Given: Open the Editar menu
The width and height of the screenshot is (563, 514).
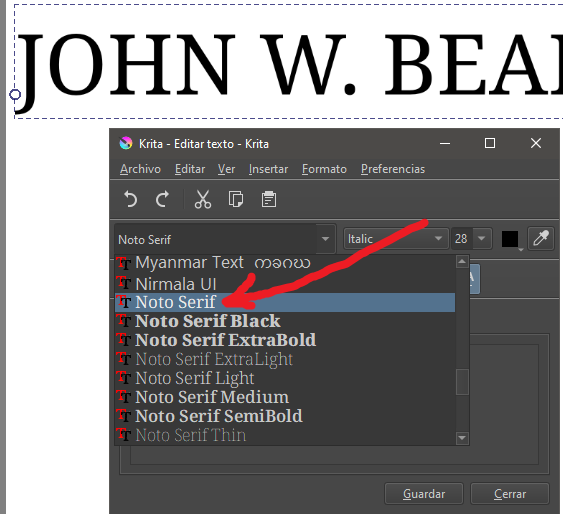Looking at the screenshot, I should point(190,169).
